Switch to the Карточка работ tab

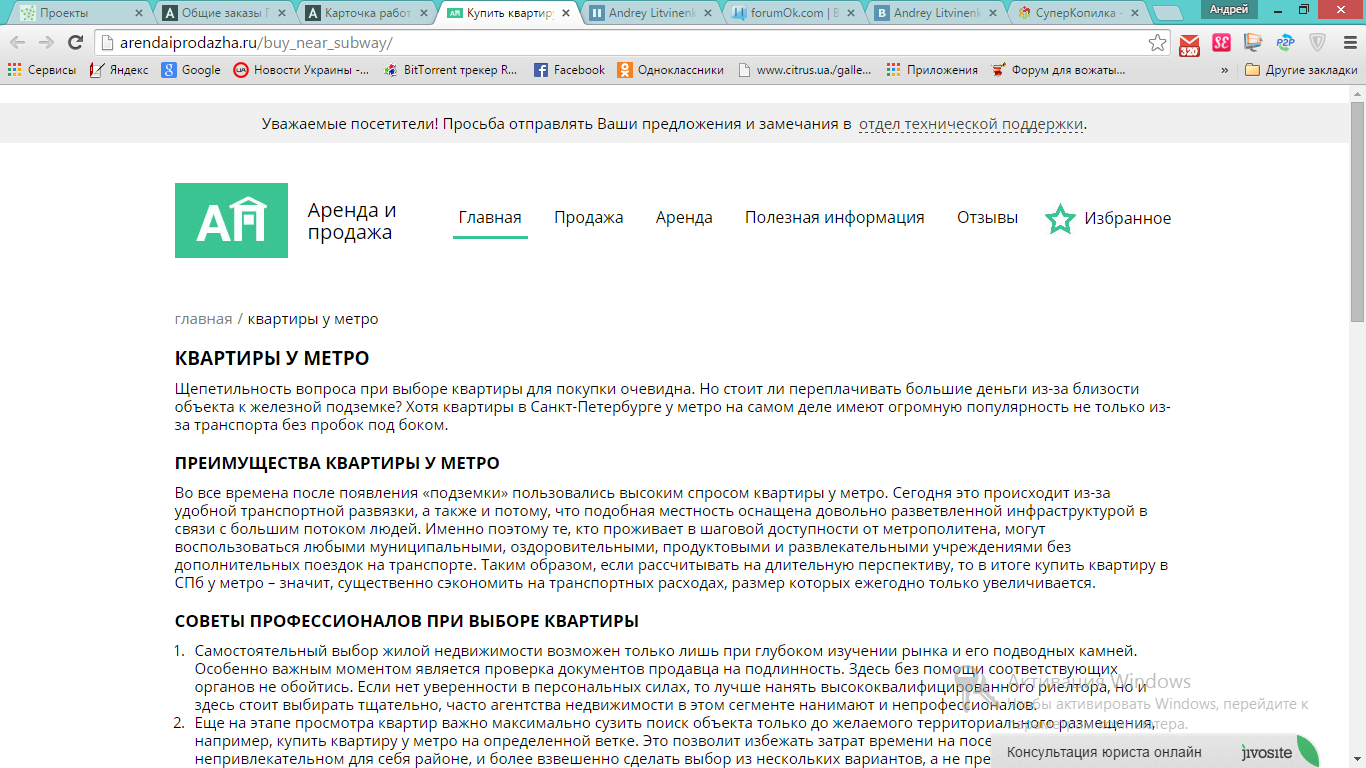point(366,13)
